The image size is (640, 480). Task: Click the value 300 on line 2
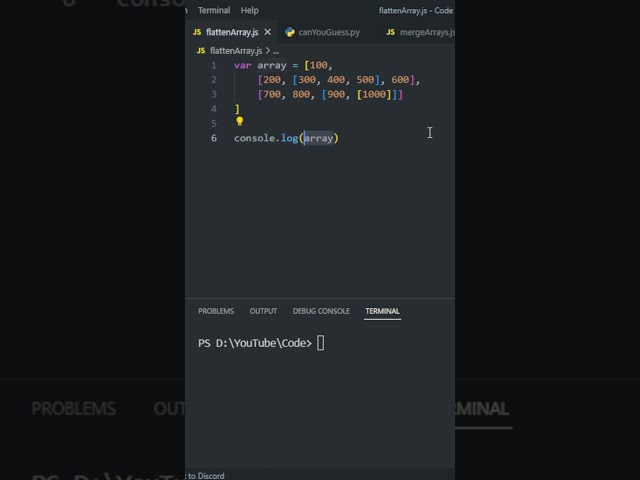(307, 80)
